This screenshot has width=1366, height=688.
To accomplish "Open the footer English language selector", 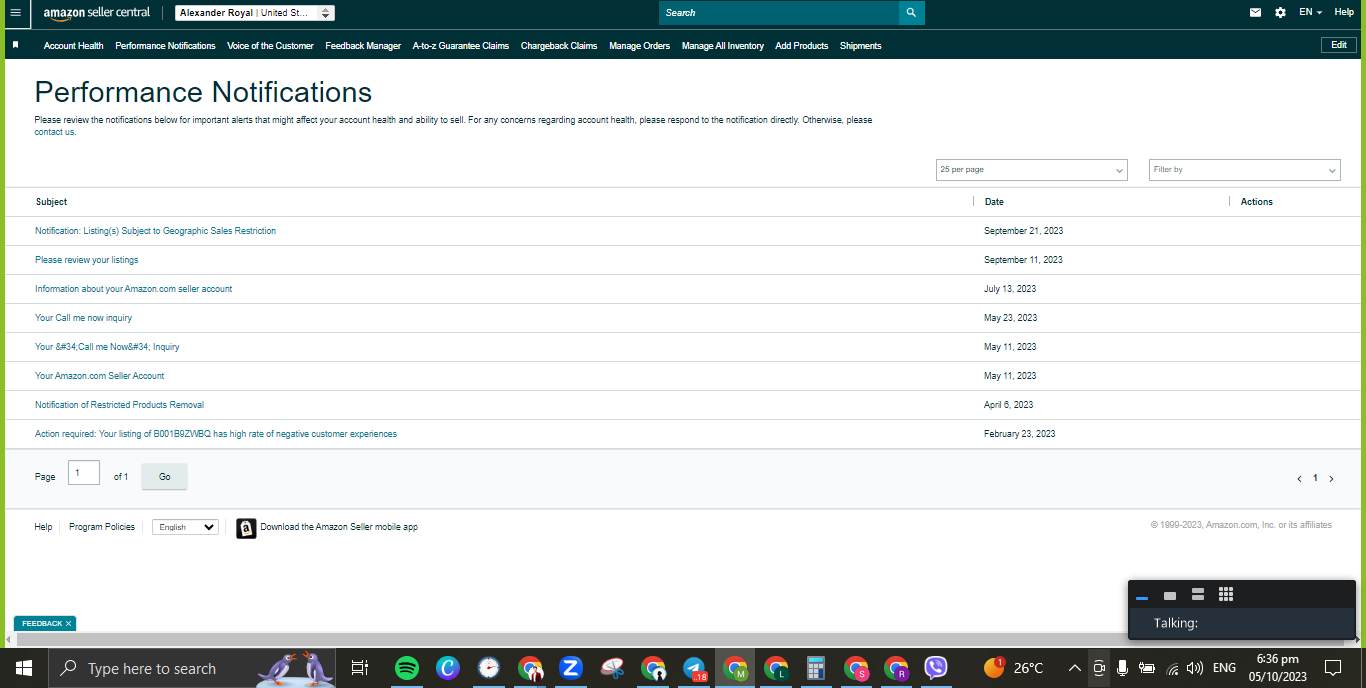I will click(185, 527).
